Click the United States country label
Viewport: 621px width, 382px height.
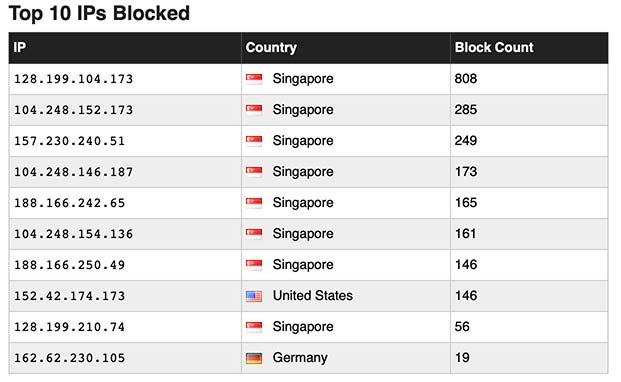click(312, 296)
